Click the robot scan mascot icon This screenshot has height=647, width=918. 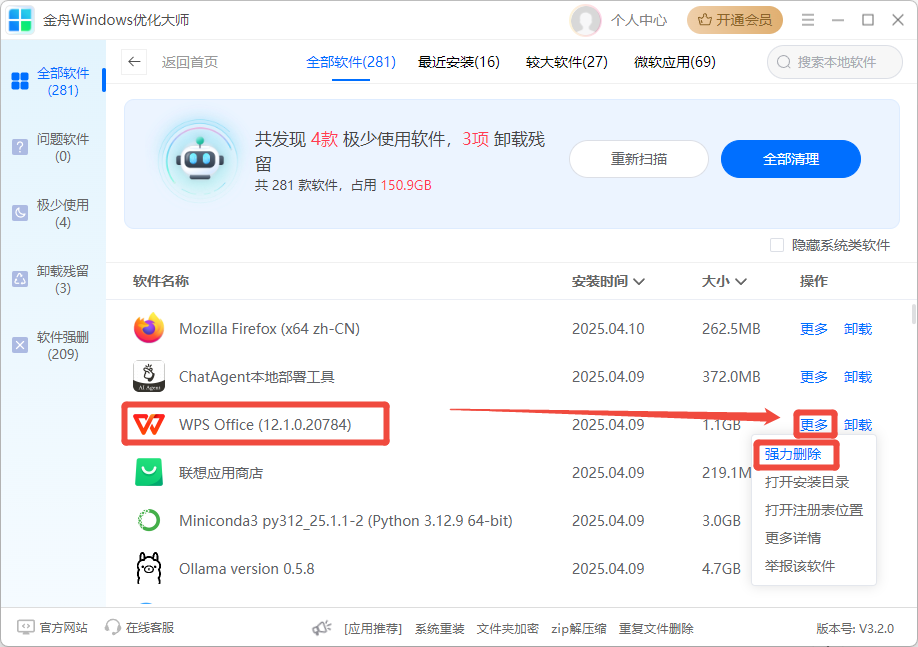(200, 160)
